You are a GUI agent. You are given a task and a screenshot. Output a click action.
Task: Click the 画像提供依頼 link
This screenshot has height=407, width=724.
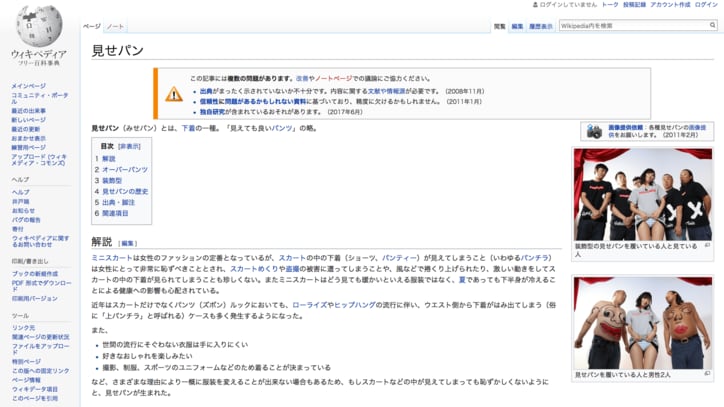click(626, 128)
